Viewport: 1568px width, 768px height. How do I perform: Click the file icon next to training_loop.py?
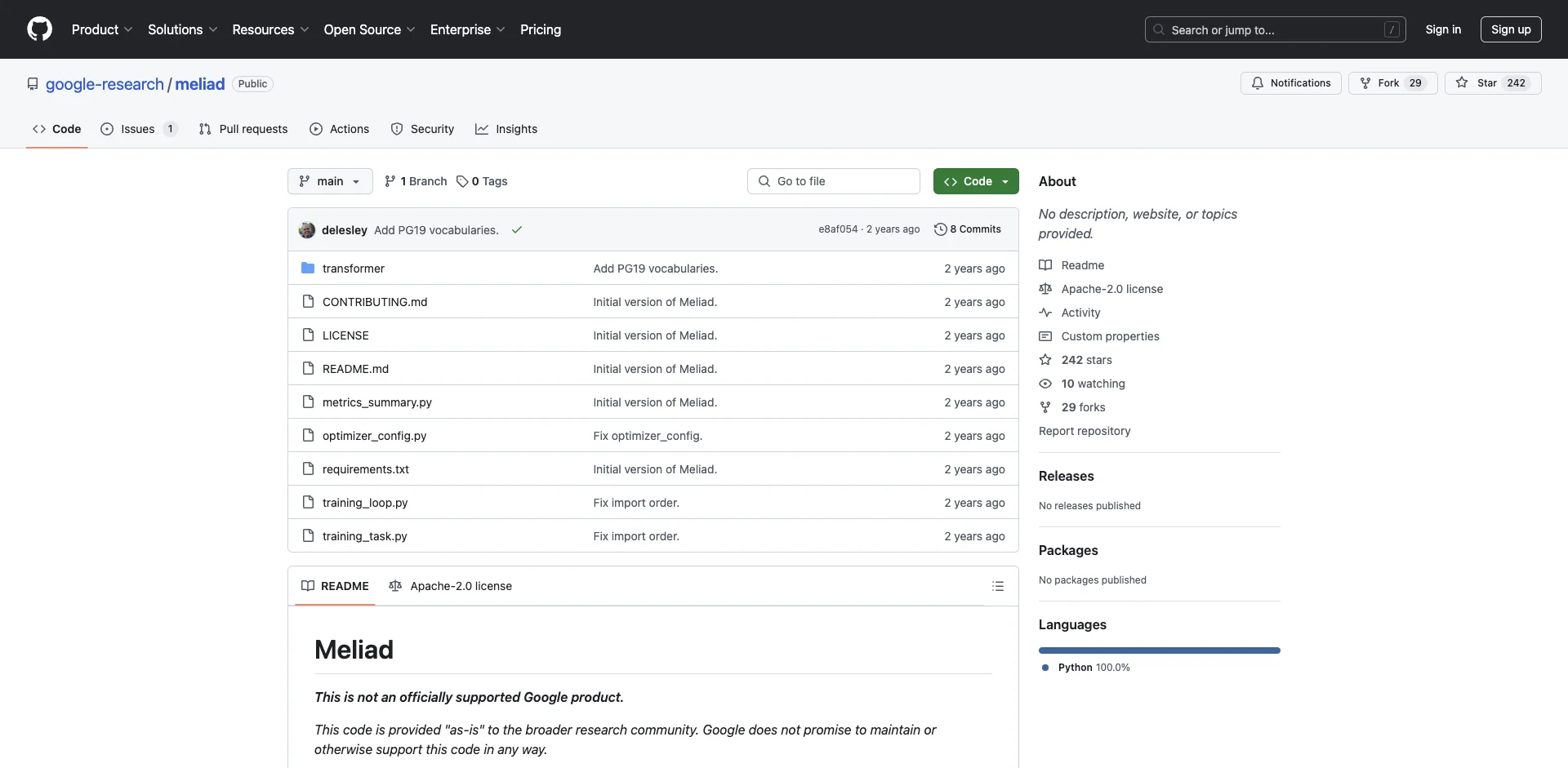pyautogui.click(x=308, y=503)
